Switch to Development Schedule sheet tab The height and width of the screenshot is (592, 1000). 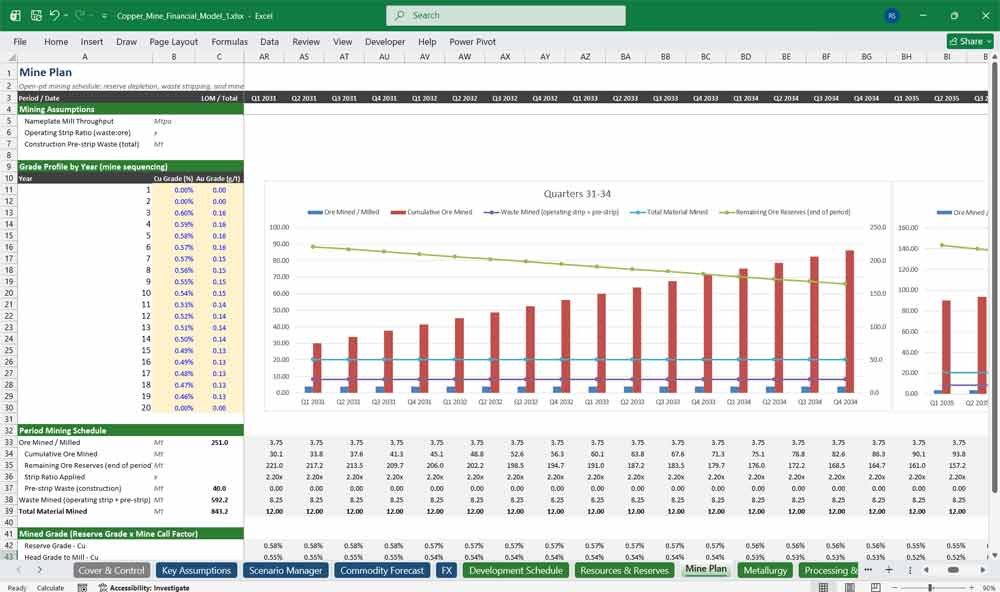516,570
